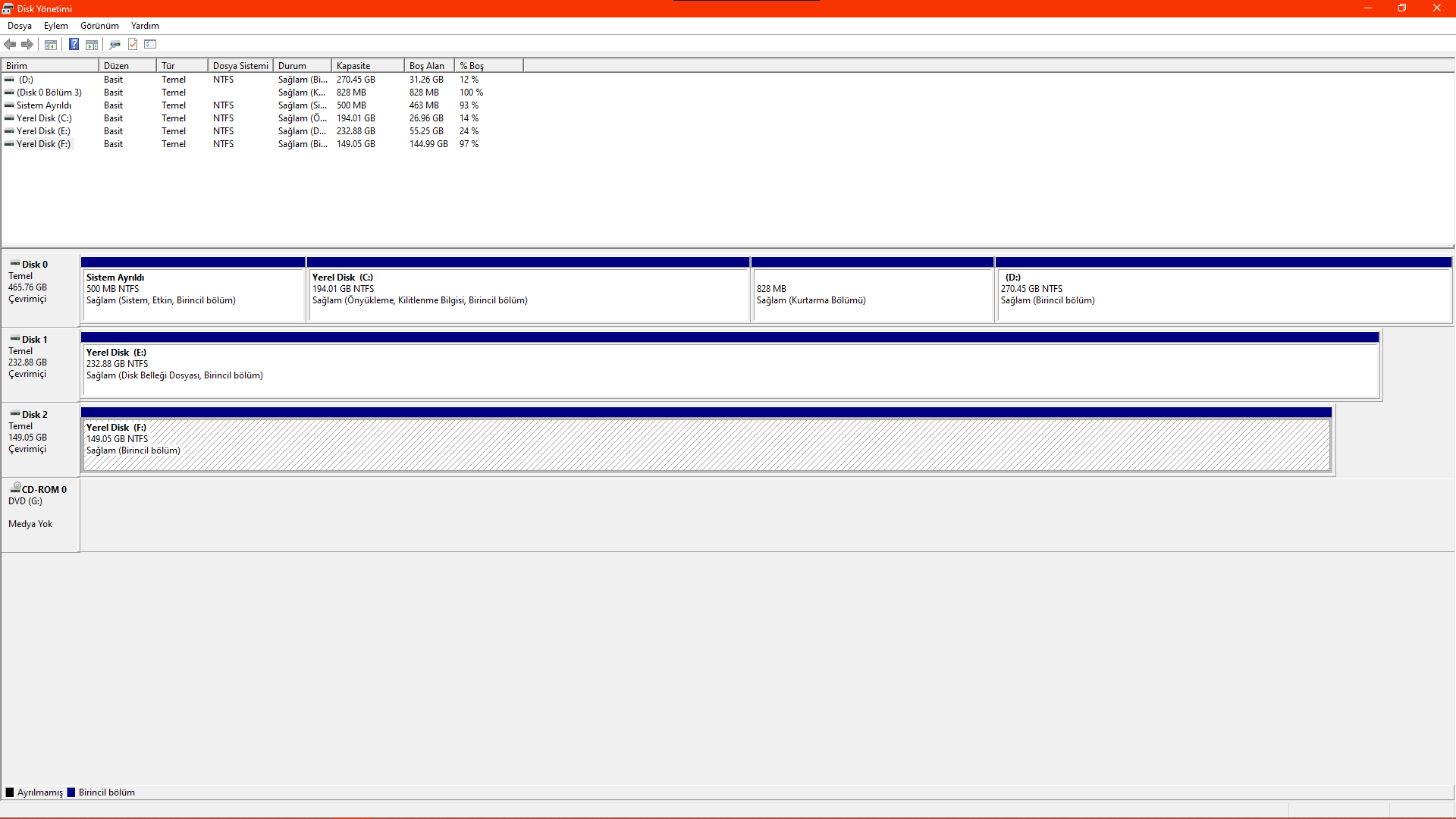Click the drive icon of Sistem Ayrıldı row
The height and width of the screenshot is (819, 1456).
pyautogui.click(x=9, y=105)
